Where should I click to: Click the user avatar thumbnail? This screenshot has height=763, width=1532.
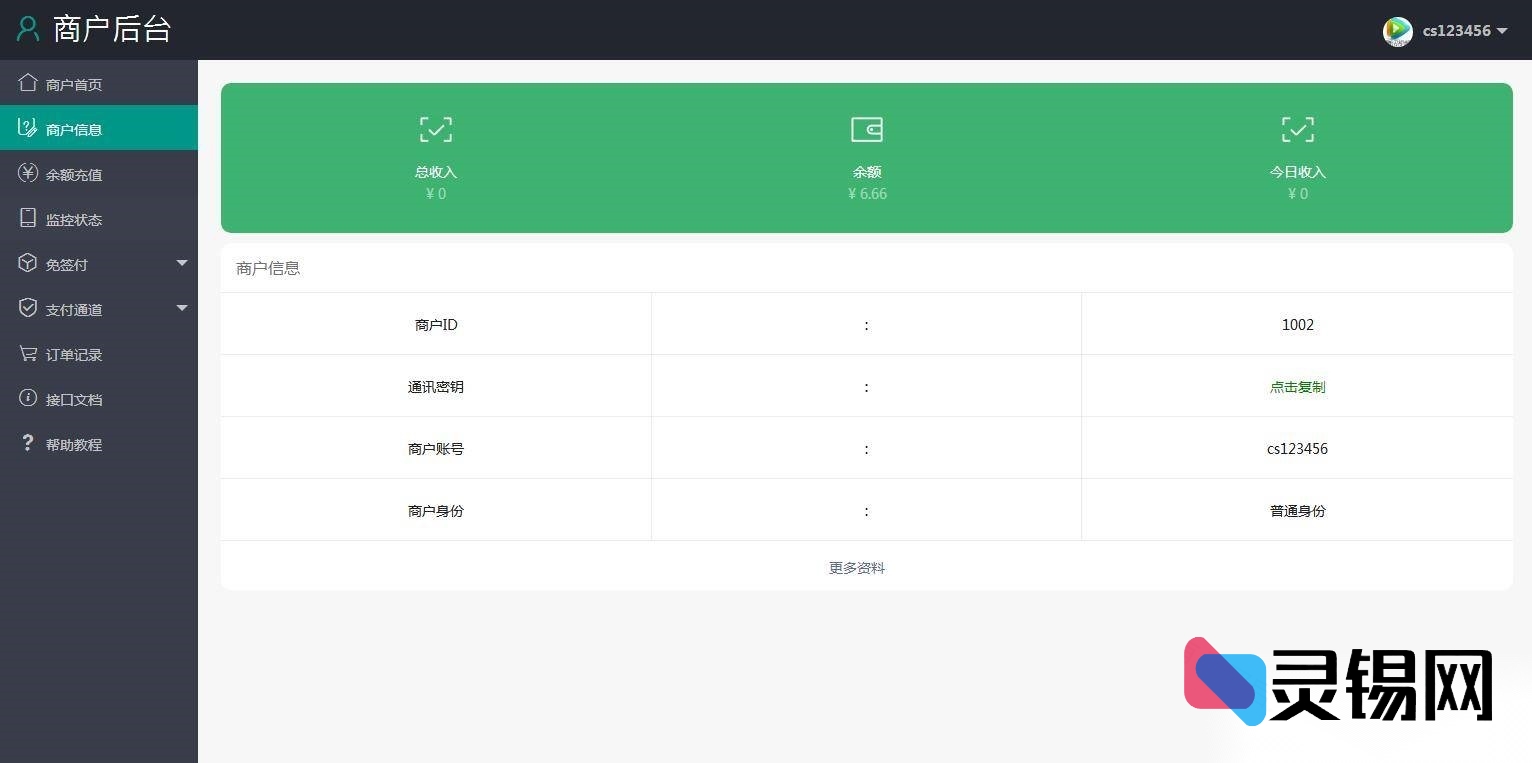(x=1397, y=31)
